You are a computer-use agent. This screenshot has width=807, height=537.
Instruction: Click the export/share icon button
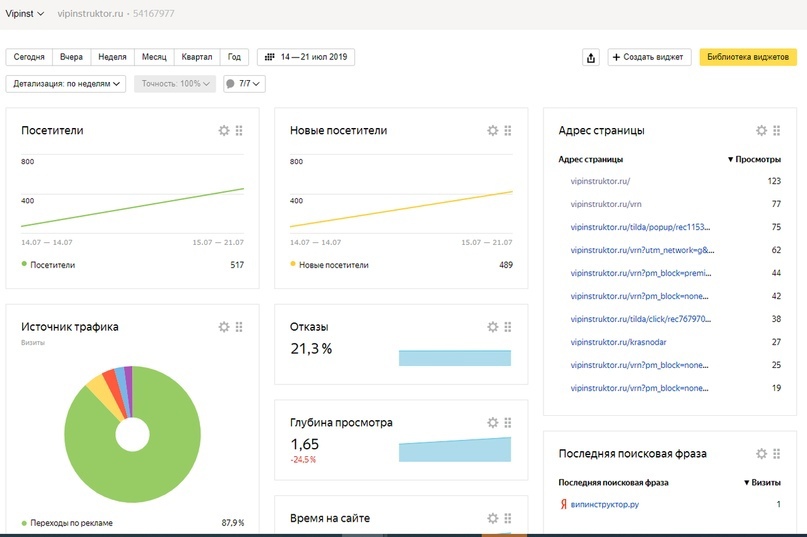click(x=591, y=57)
